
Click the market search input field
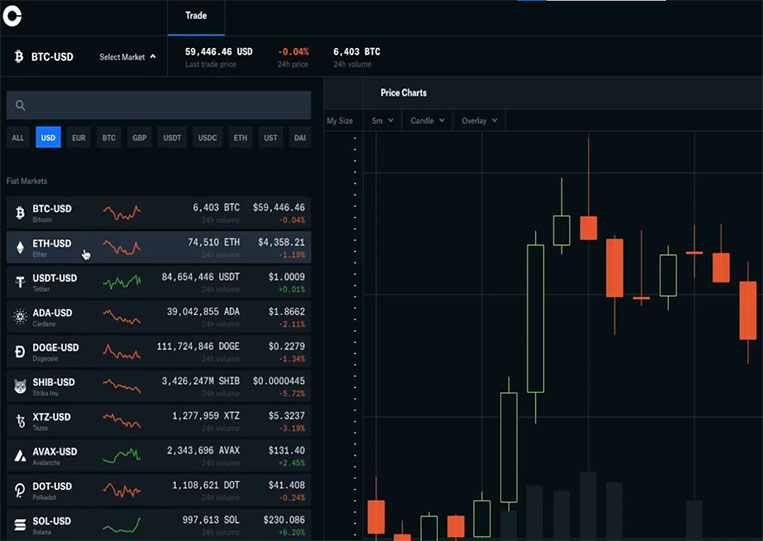tap(159, 105)
